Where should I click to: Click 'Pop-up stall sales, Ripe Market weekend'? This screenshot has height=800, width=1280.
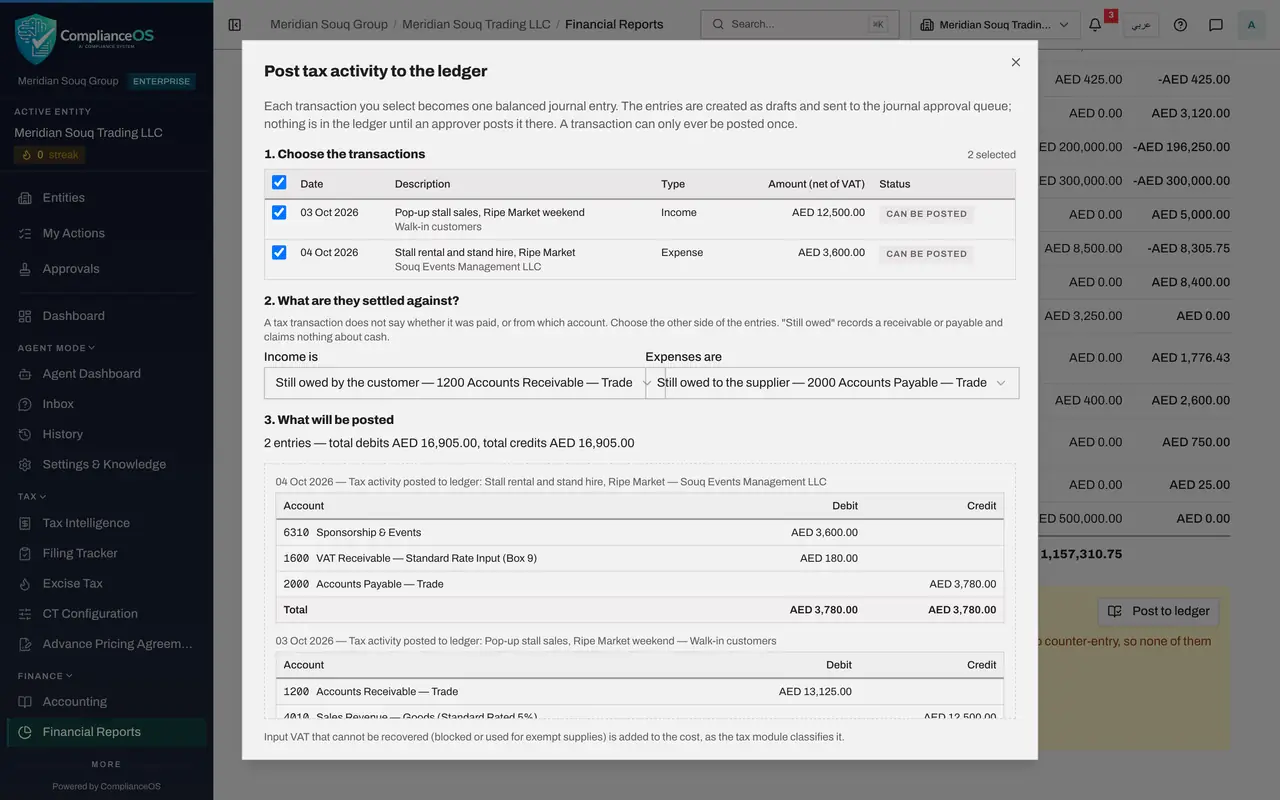coord(489,212)
